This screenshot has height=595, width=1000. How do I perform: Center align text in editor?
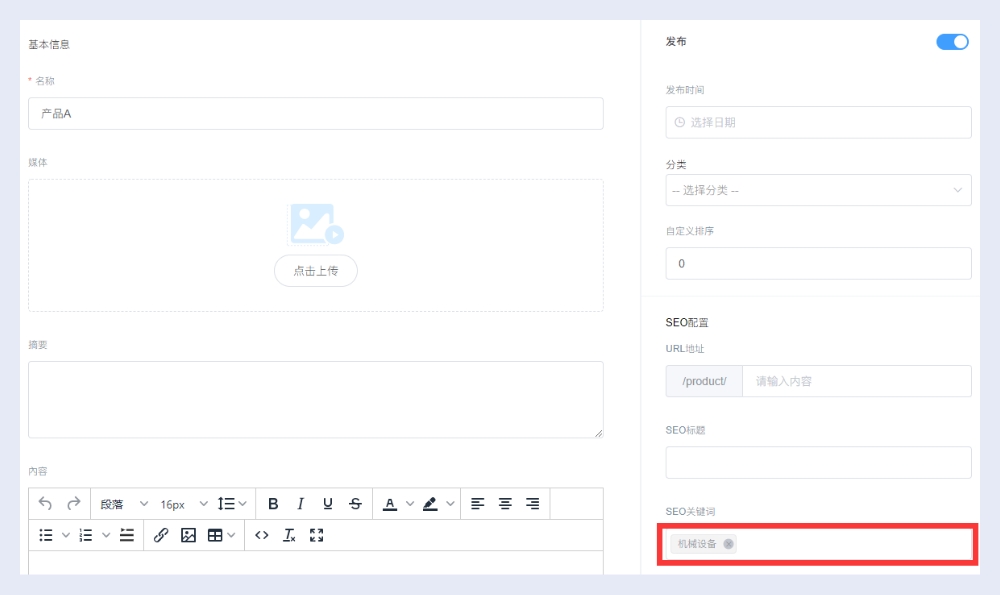[505, 504]
